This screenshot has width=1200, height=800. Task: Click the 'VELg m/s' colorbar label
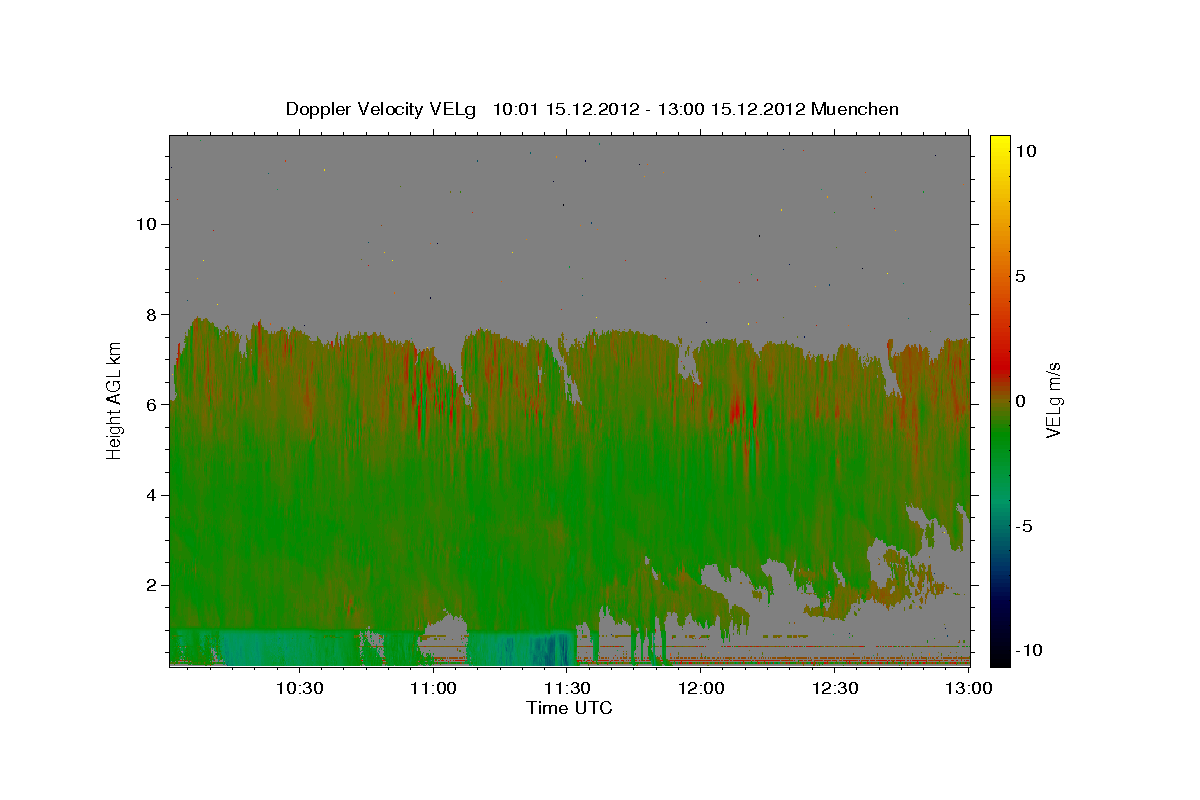pyautogui.click(x=1053, y=399)
